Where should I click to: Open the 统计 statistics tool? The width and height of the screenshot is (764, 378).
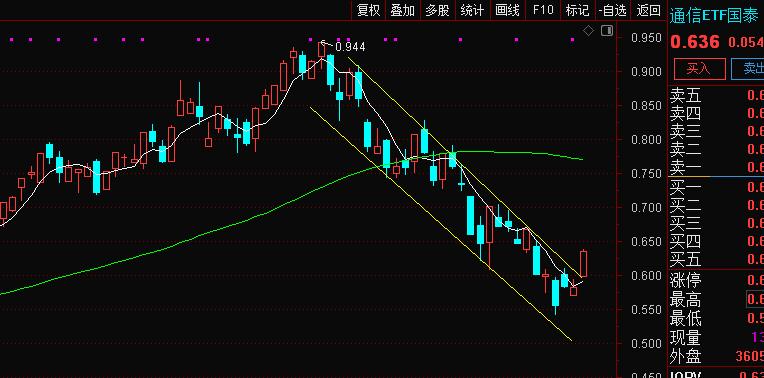[x=472, y=10]
